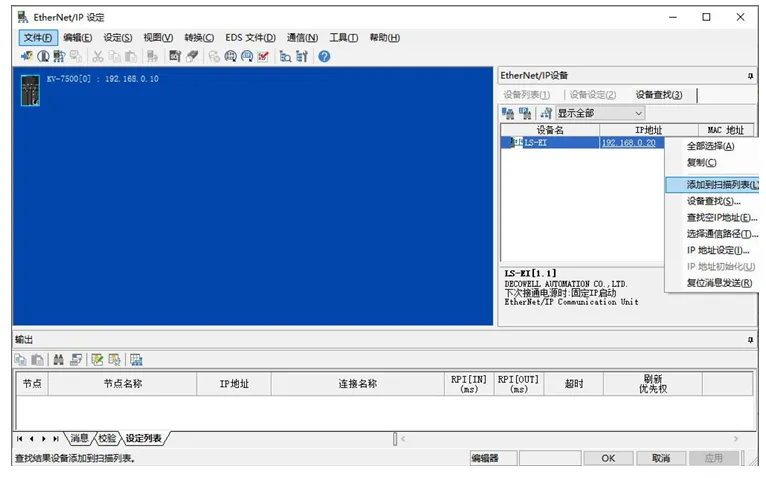Click the scissors cut icon in toolbar
This screenshot has width=766, height=478.
tap(98, 57)
